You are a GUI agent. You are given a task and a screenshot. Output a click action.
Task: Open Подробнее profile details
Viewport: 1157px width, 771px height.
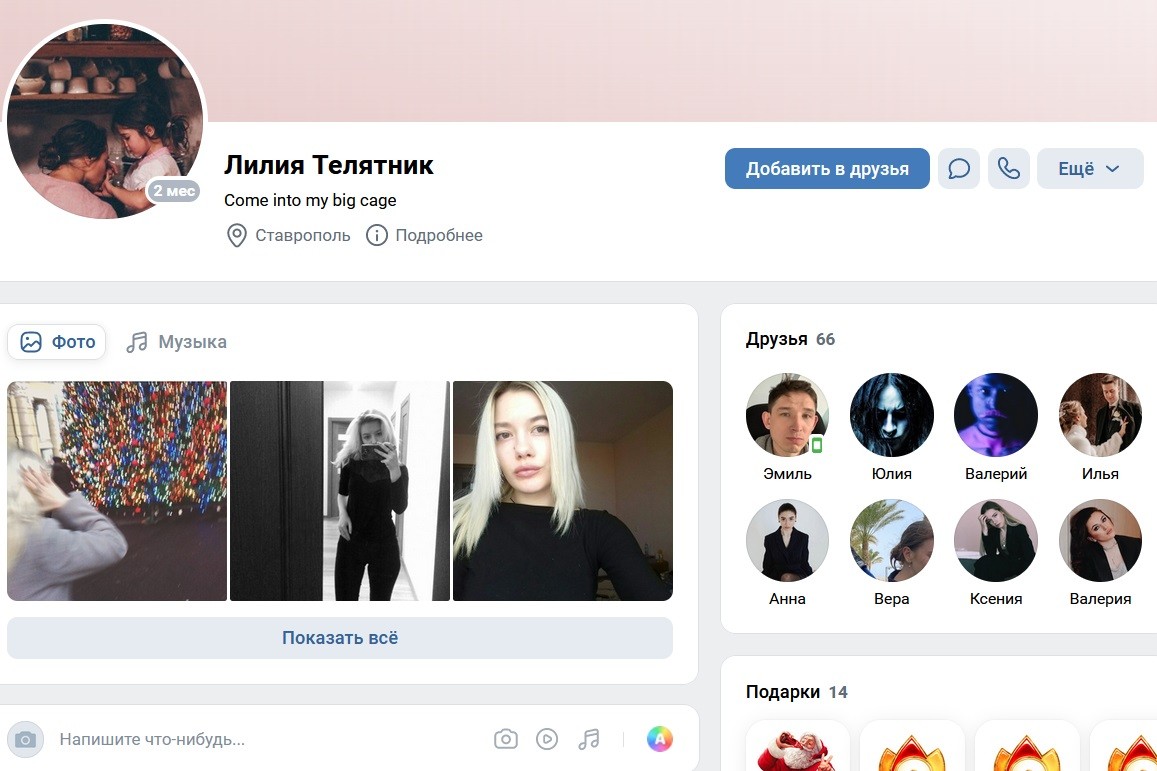pyautogui.click(x=439, y=235)
